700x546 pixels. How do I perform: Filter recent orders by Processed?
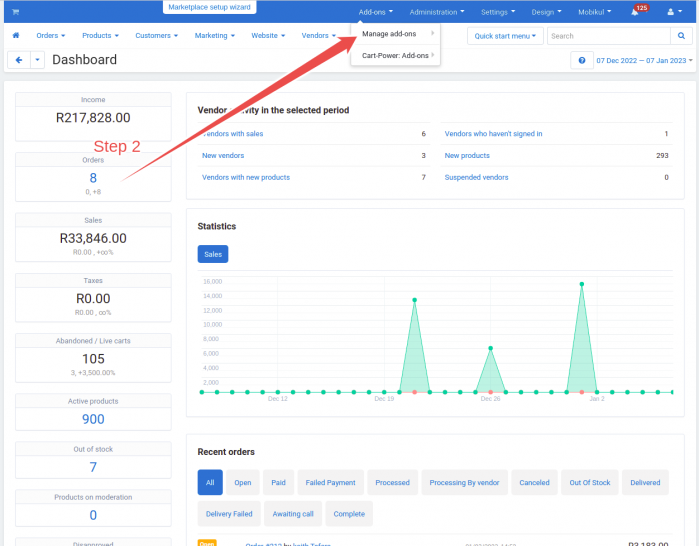tap(392, 482)
